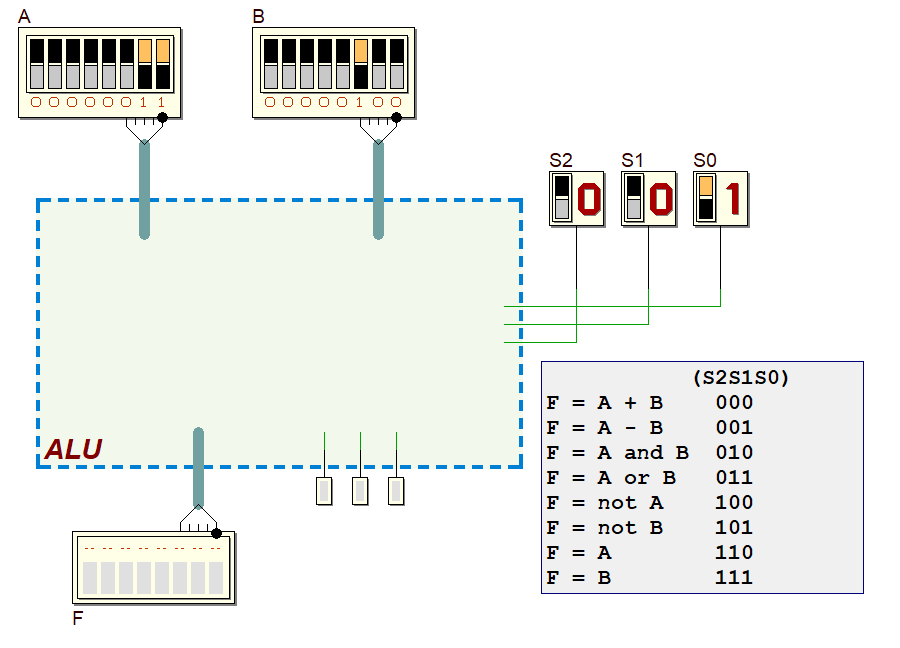This screenshot has height=648, width=900.
Task: Click the 'F' label below the display
Action: [78, 618]
